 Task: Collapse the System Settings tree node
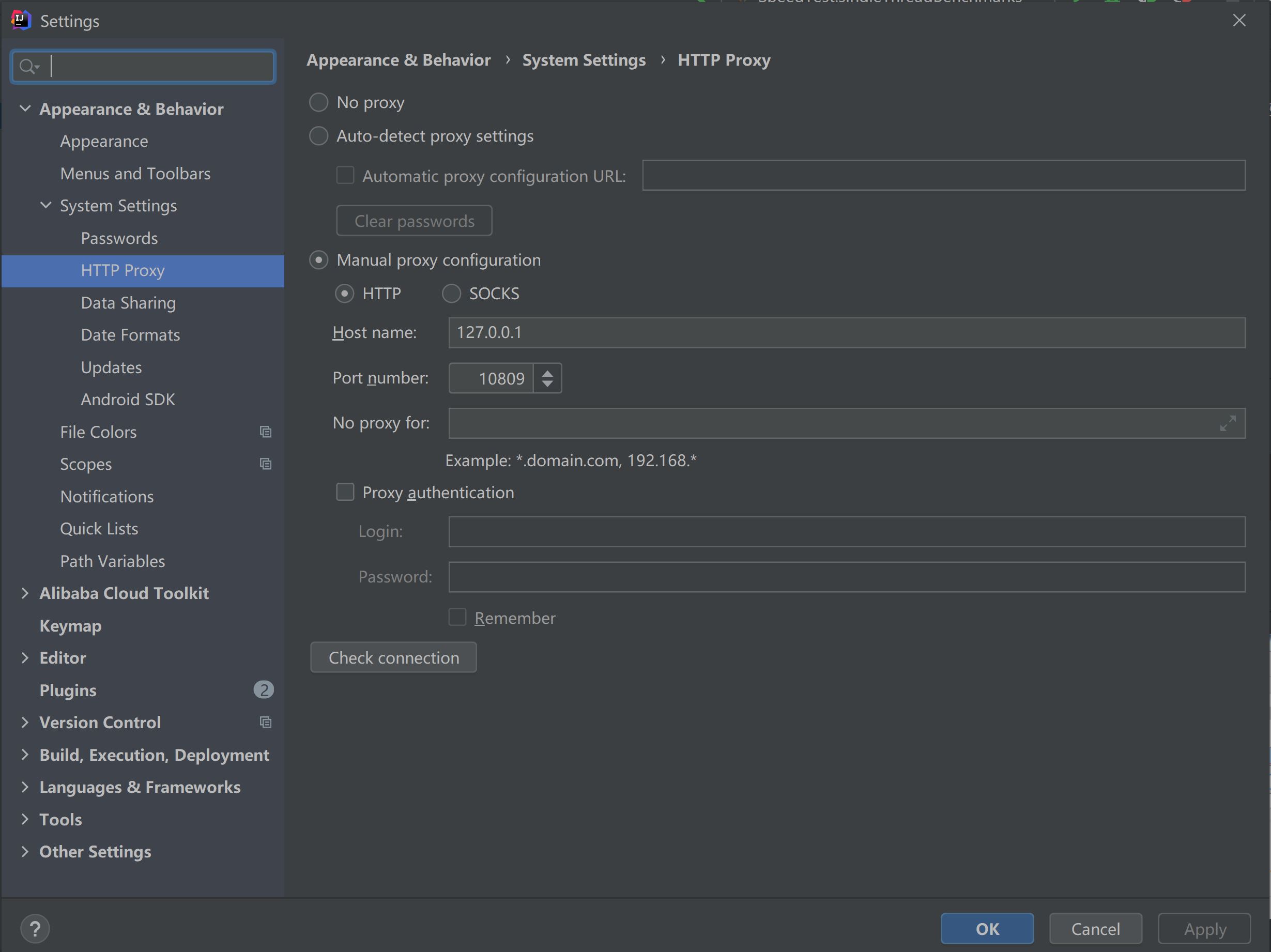[x=46, y=205]
